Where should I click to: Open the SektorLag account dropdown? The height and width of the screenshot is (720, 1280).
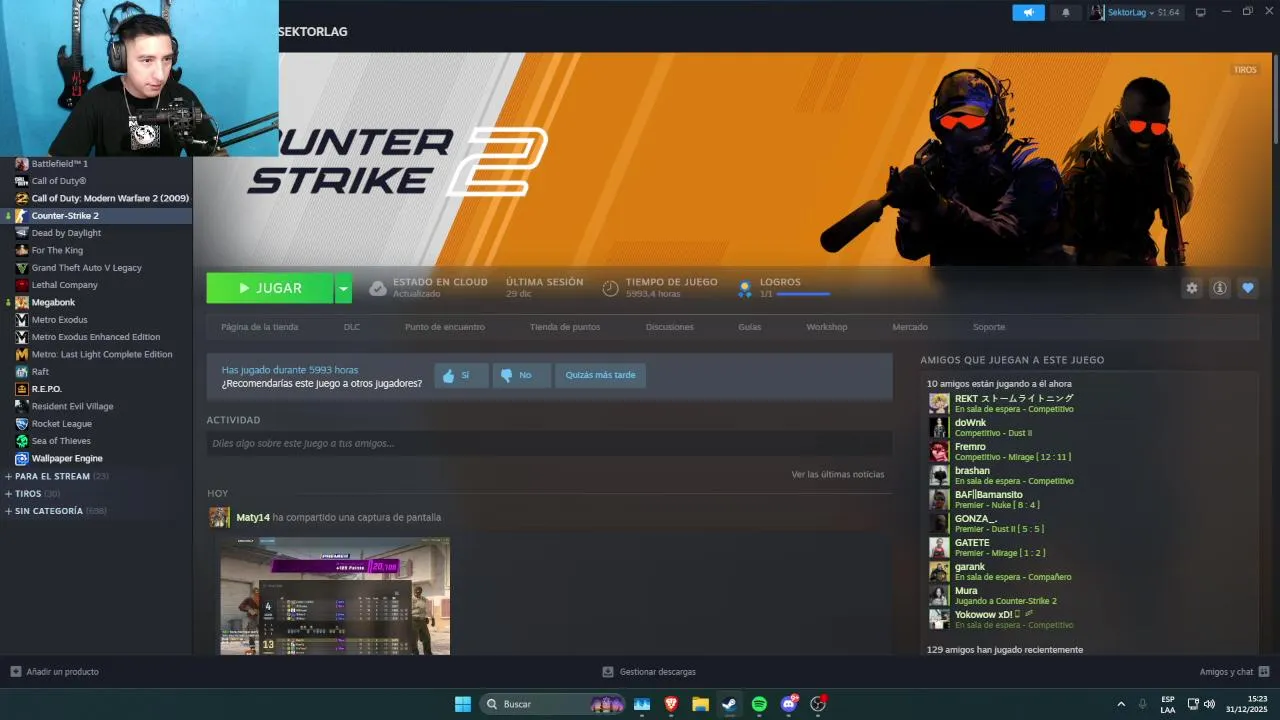[x=1135, y=12]
